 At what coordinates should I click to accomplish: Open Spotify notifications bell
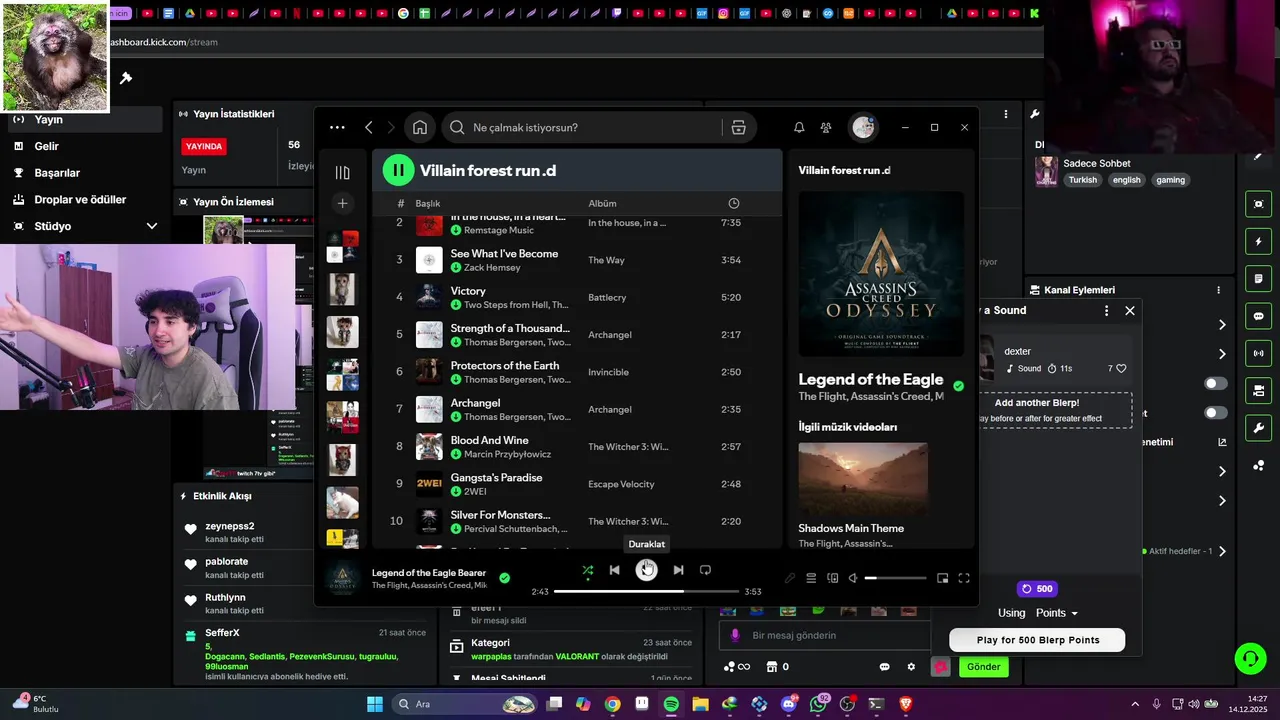799,127
